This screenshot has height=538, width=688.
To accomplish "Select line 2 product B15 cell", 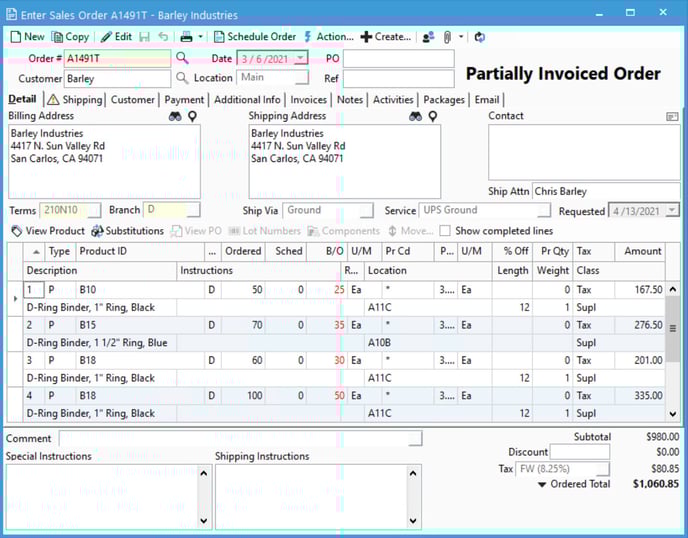I will coord(140,325).
